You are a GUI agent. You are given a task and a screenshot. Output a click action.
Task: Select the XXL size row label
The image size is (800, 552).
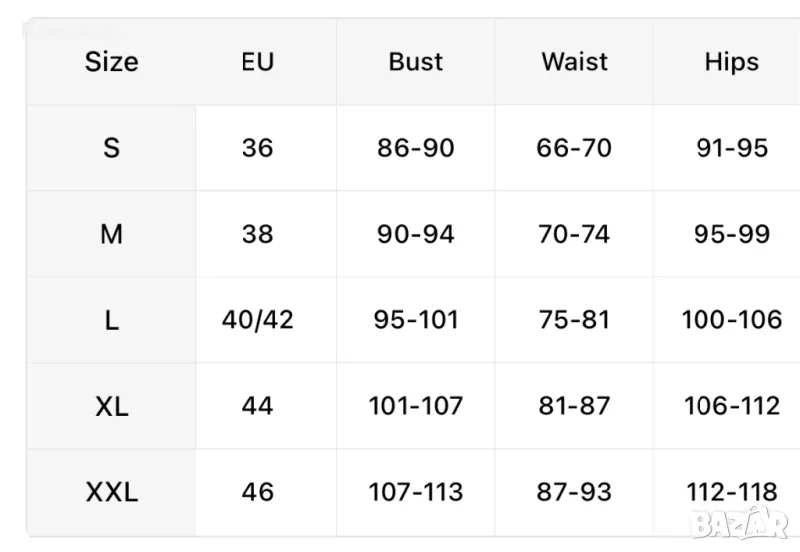(x=111, y=492)
